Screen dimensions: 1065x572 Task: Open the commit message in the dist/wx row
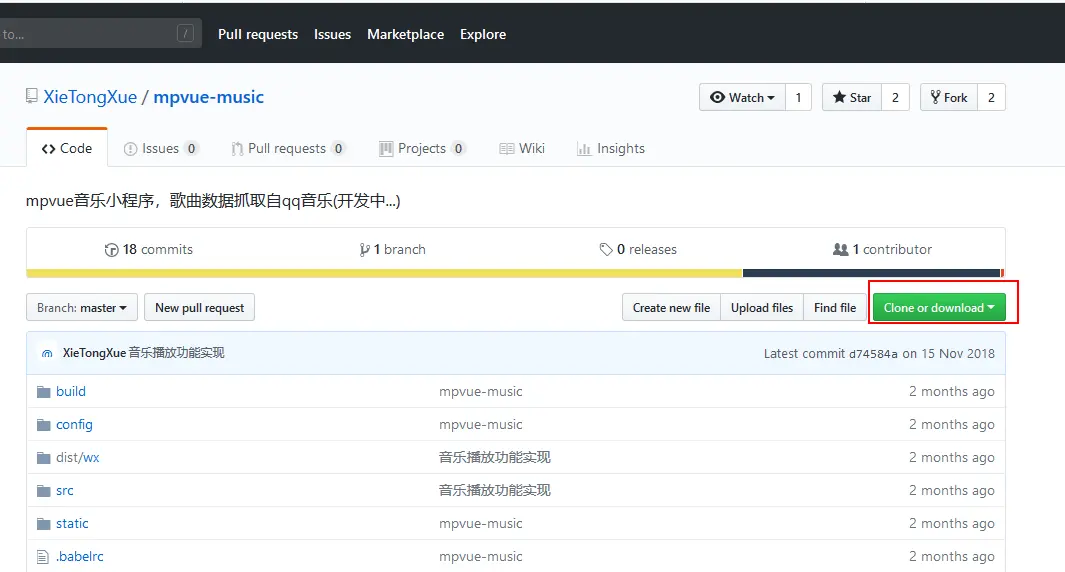pos(494,457)
